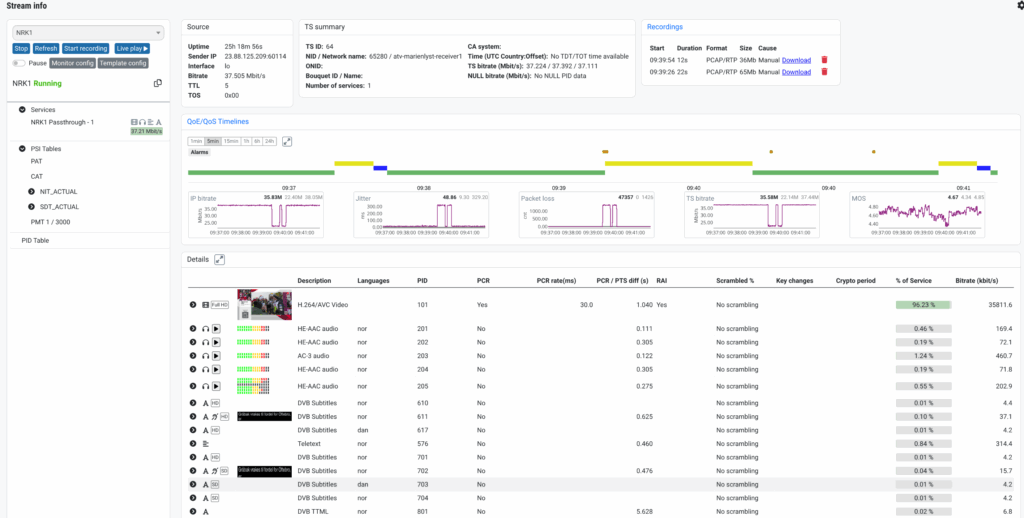Viewport: 1024px width, 518px height.
Task: Play audio stream PID 201
Action: (217, 328)
